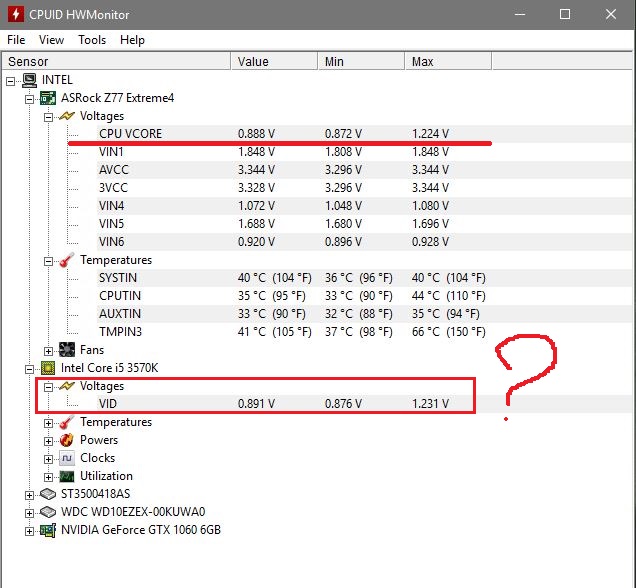Click the motherboard Temperatures thermometer icon
Image resolution: width=636 pixels, height=588 pixels.
[67, 260]
